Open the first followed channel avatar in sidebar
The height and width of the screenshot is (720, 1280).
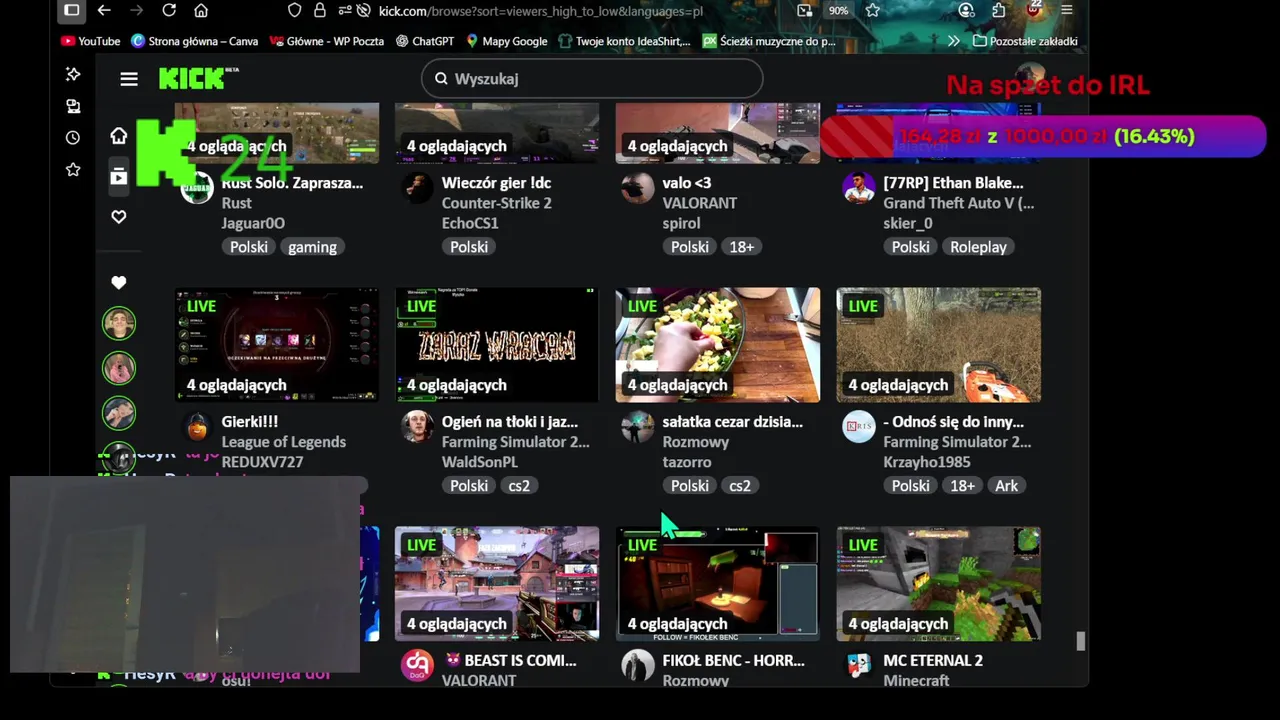119,323
